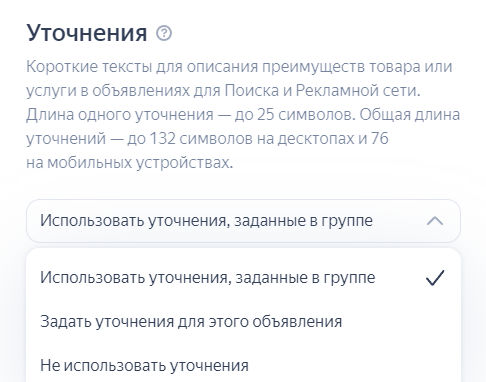Image resolution: width=486 pixels, height=382 pixels.
Task: Click the text 'на мобильных устройствах.'
Action: point(129,163)
